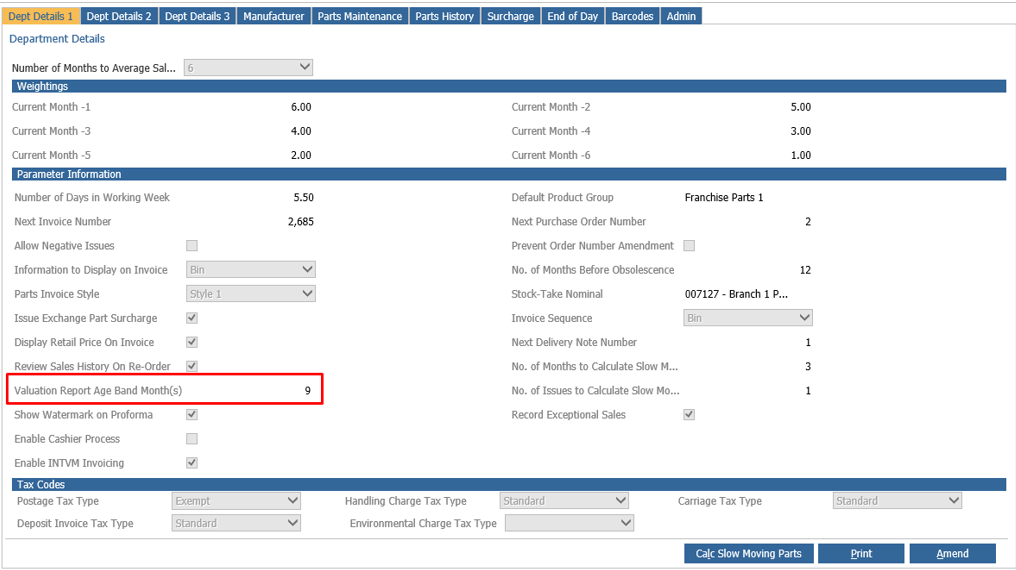Screen dimensions: 1016x570
Task: Go to the Parts Maintenance tab
Action: click(x=360, y=16)
